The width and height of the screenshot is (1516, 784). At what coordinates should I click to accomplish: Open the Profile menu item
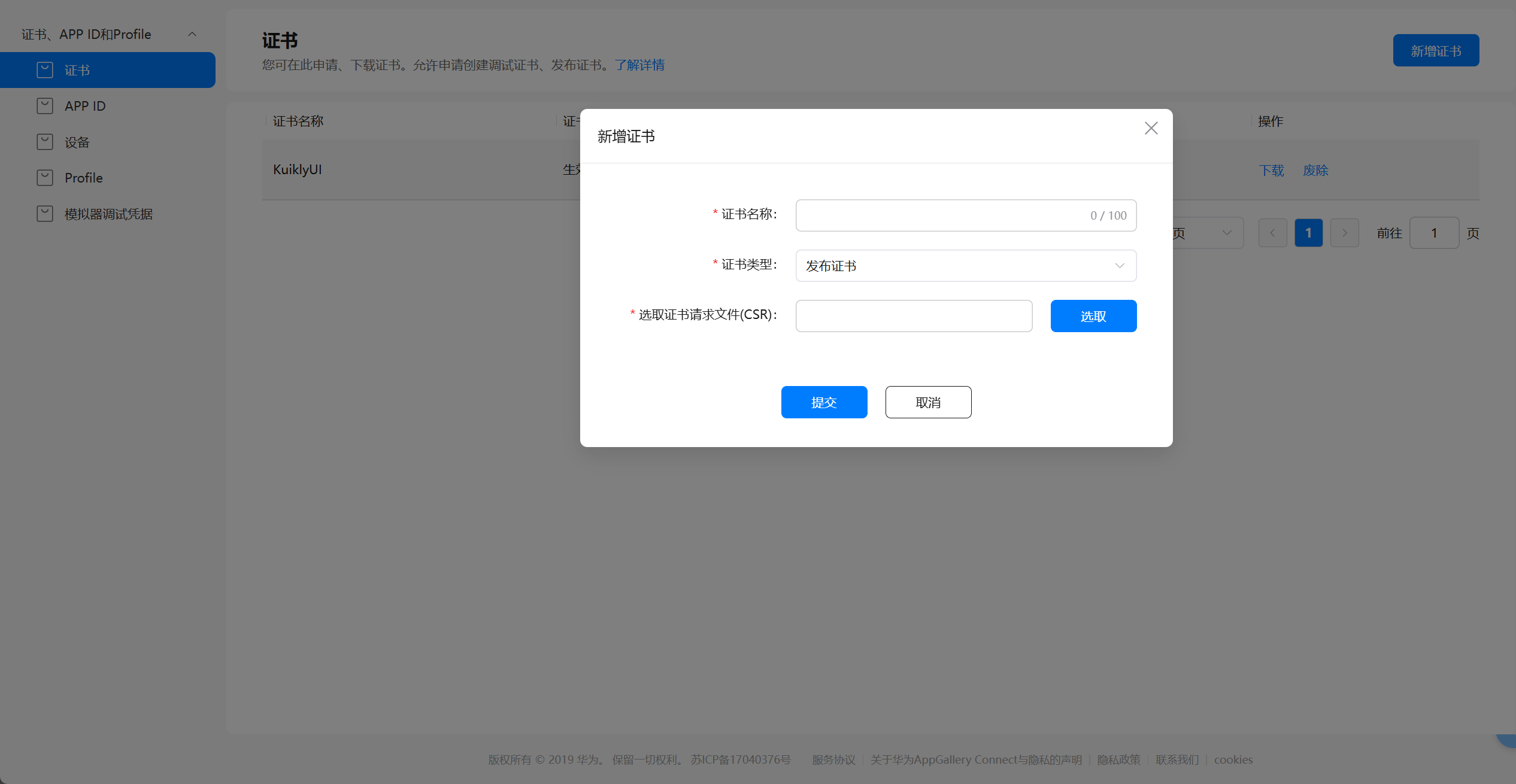pyautogui.click(x=84, y=178)
